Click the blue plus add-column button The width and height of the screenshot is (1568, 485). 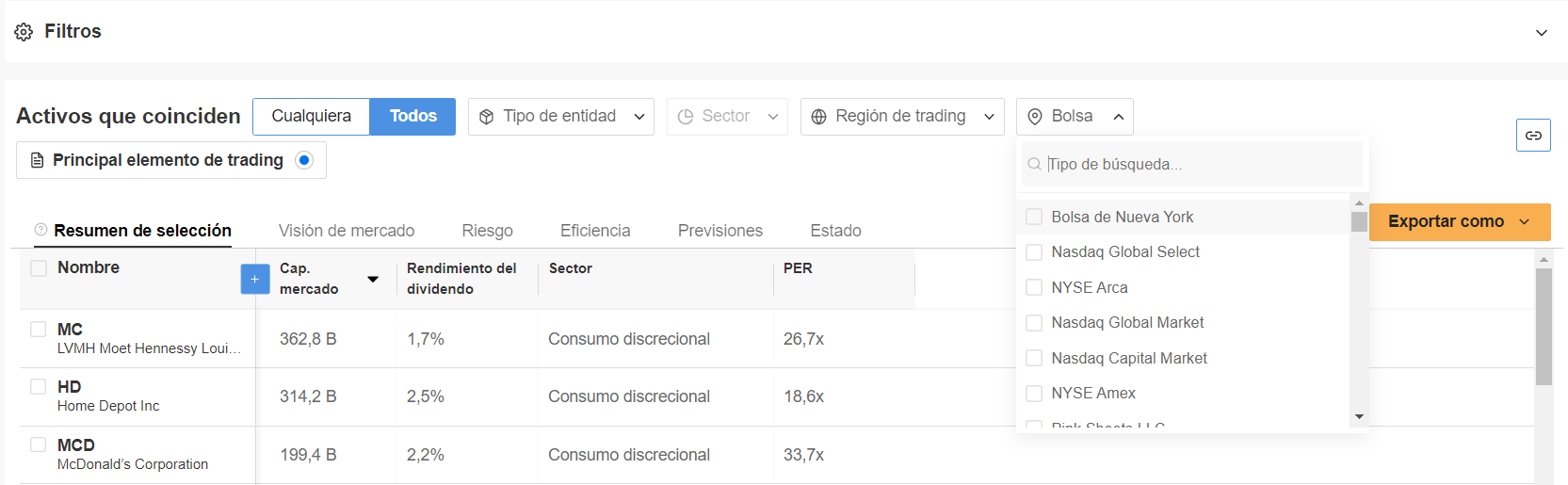pyautogui.click(x=255, y=280)
